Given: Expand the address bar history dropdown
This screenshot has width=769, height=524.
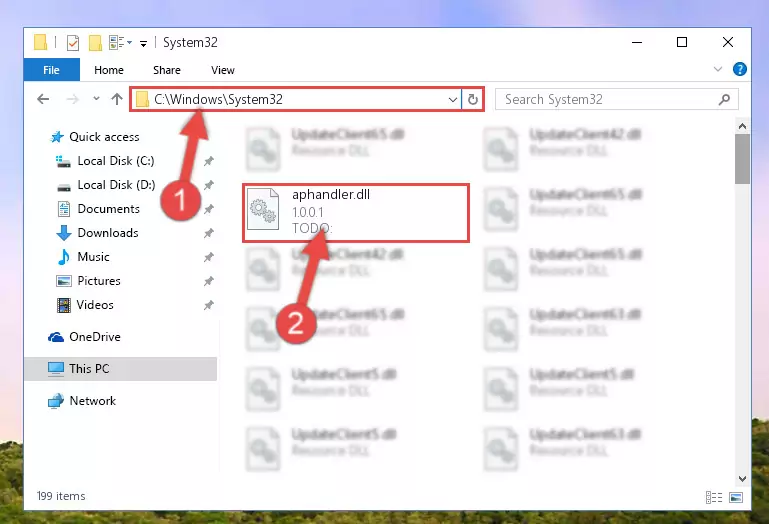Looking at the screenshot, I should tap(453, 100).
